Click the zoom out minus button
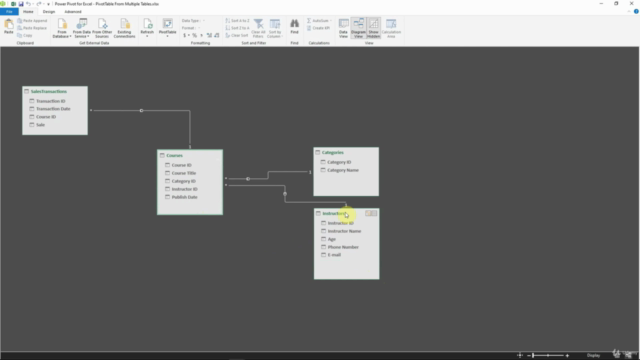The height and width of the screenshot is (360, 640). tap(529, 356)
